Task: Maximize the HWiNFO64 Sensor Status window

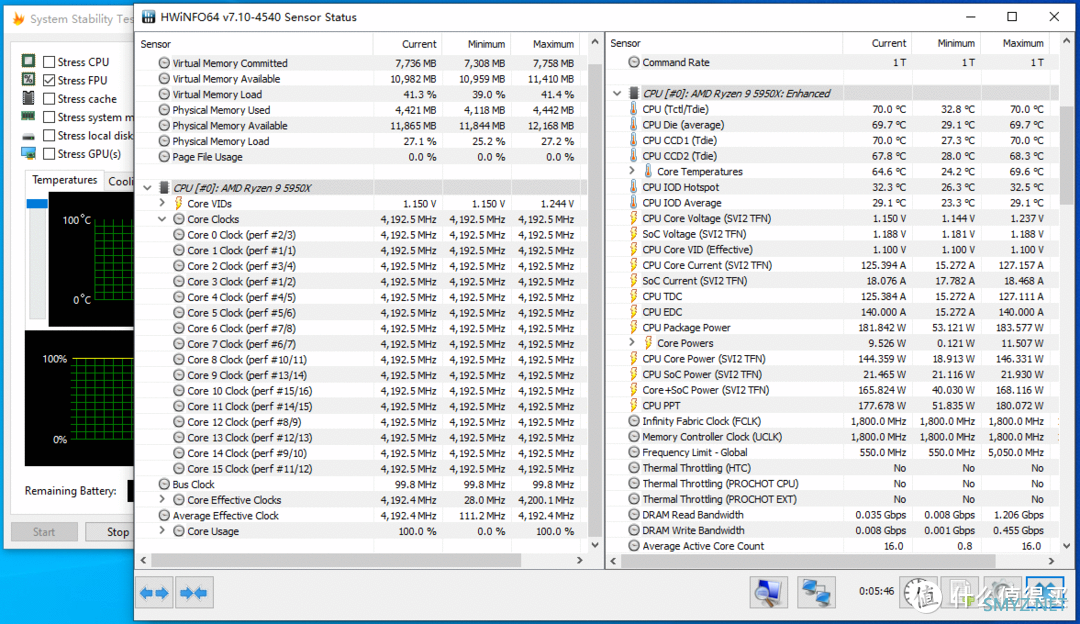Action: click(1012, 17)
